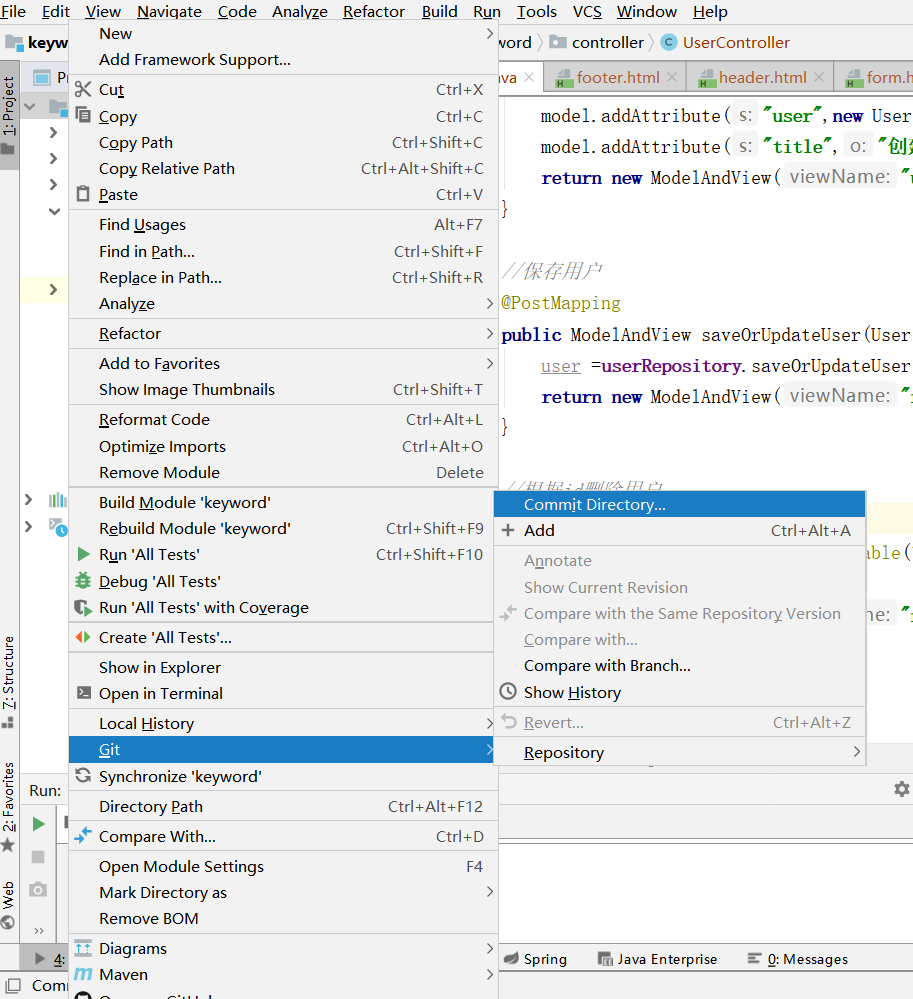Viewport: 913px width, 999px height.
Task: Choose Directory Path entry
Action: (283, 806)
